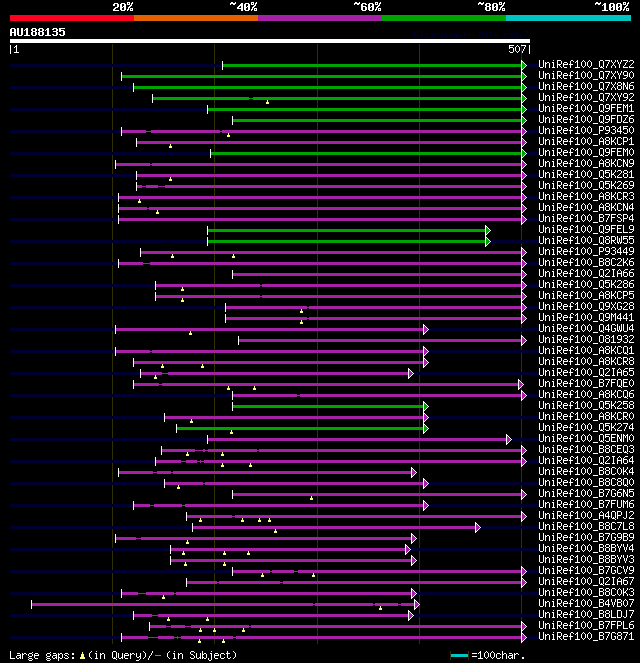640x663 pixels.
Task: Select the UniRef100_Q2IA66 label
Action: coord(586,273)
